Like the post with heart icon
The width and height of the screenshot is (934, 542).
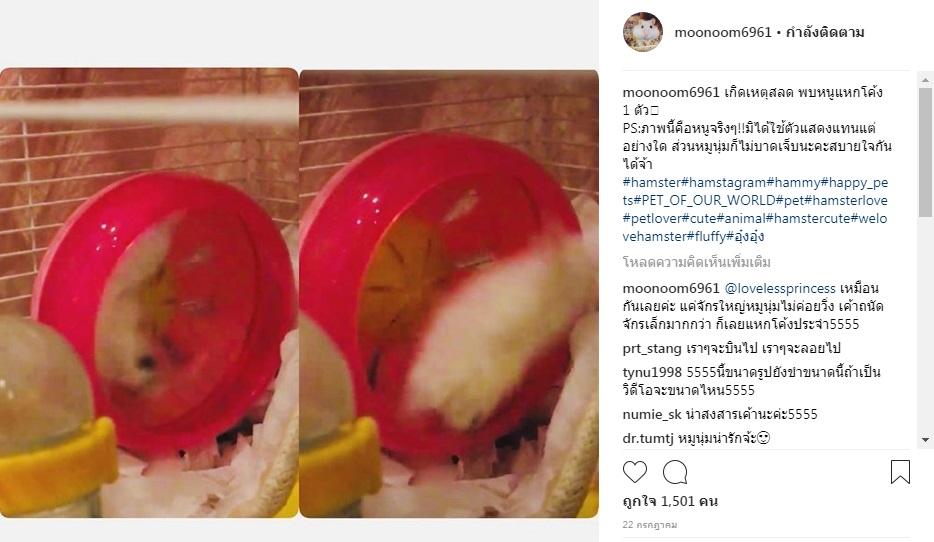click(634, 472)
